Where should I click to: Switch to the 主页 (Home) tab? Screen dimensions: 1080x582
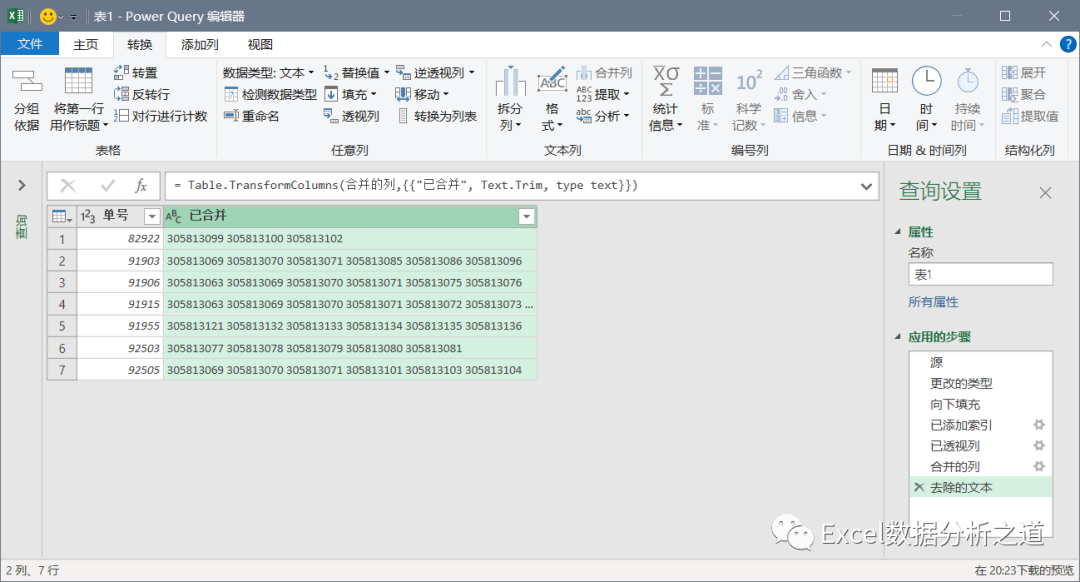85,45
